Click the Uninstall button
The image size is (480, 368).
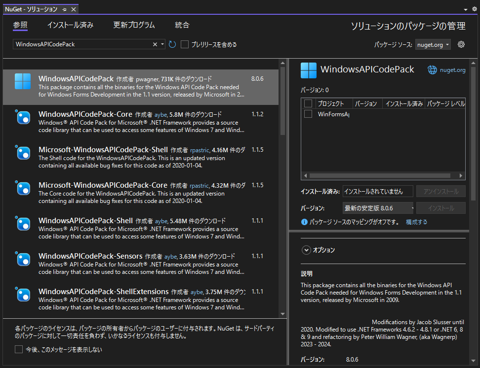pyautogui.click(x=441, y=191)
